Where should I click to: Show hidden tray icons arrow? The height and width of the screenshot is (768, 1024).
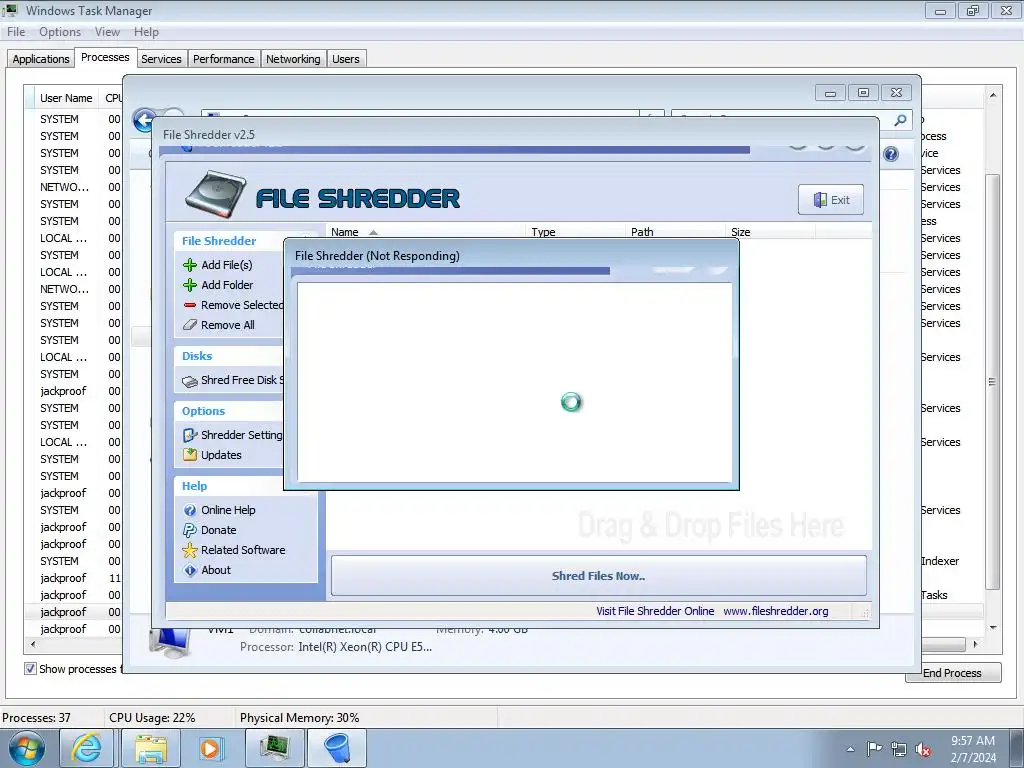click(x=850, y=749)
